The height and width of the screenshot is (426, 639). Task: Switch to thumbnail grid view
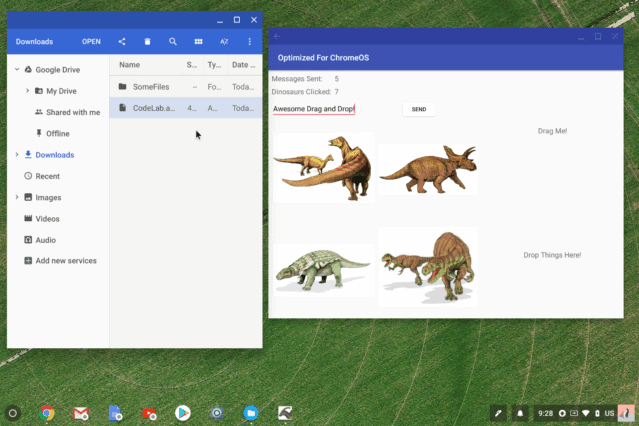click(198, 42)
